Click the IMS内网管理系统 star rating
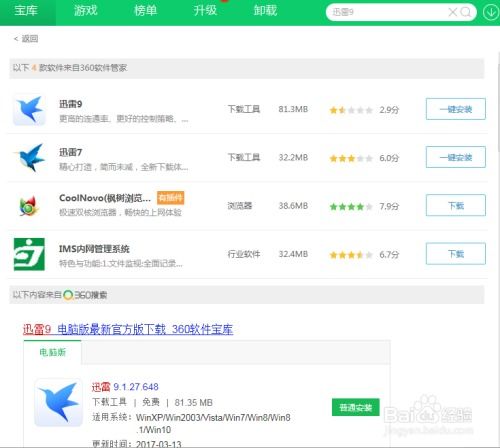 point(351,255)
